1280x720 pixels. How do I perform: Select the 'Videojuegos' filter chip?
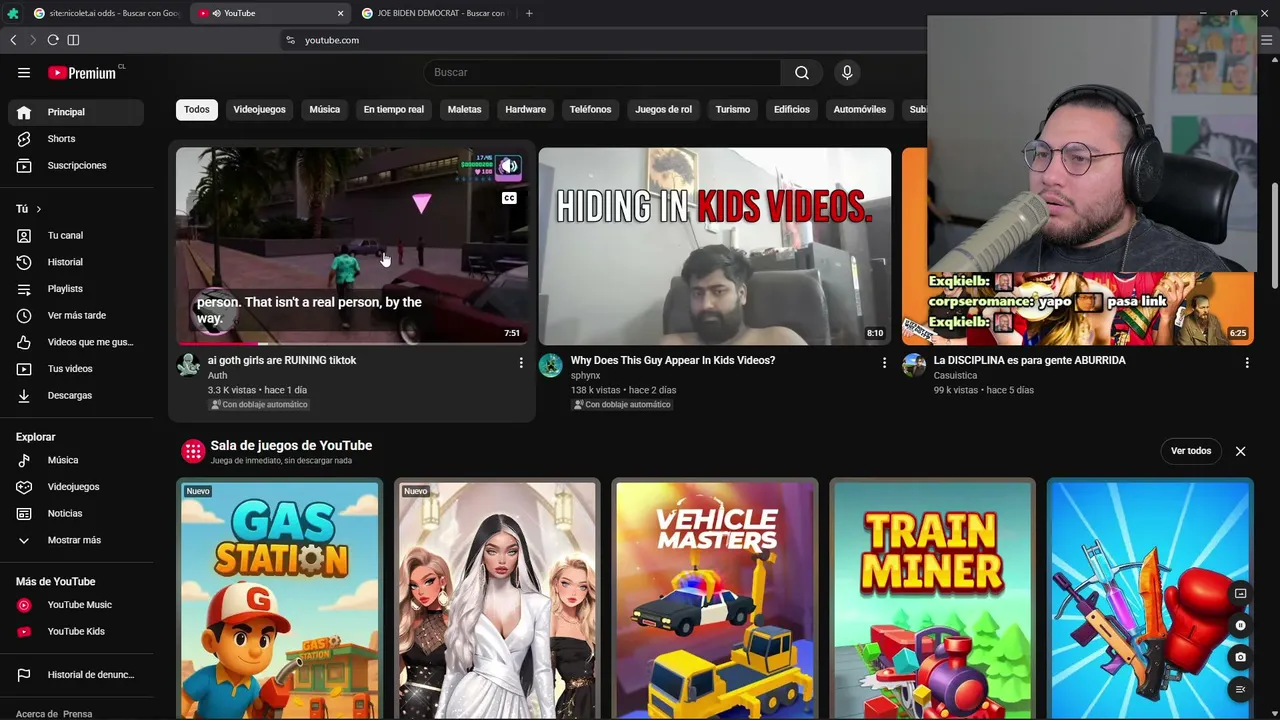[x=259, y=109]
